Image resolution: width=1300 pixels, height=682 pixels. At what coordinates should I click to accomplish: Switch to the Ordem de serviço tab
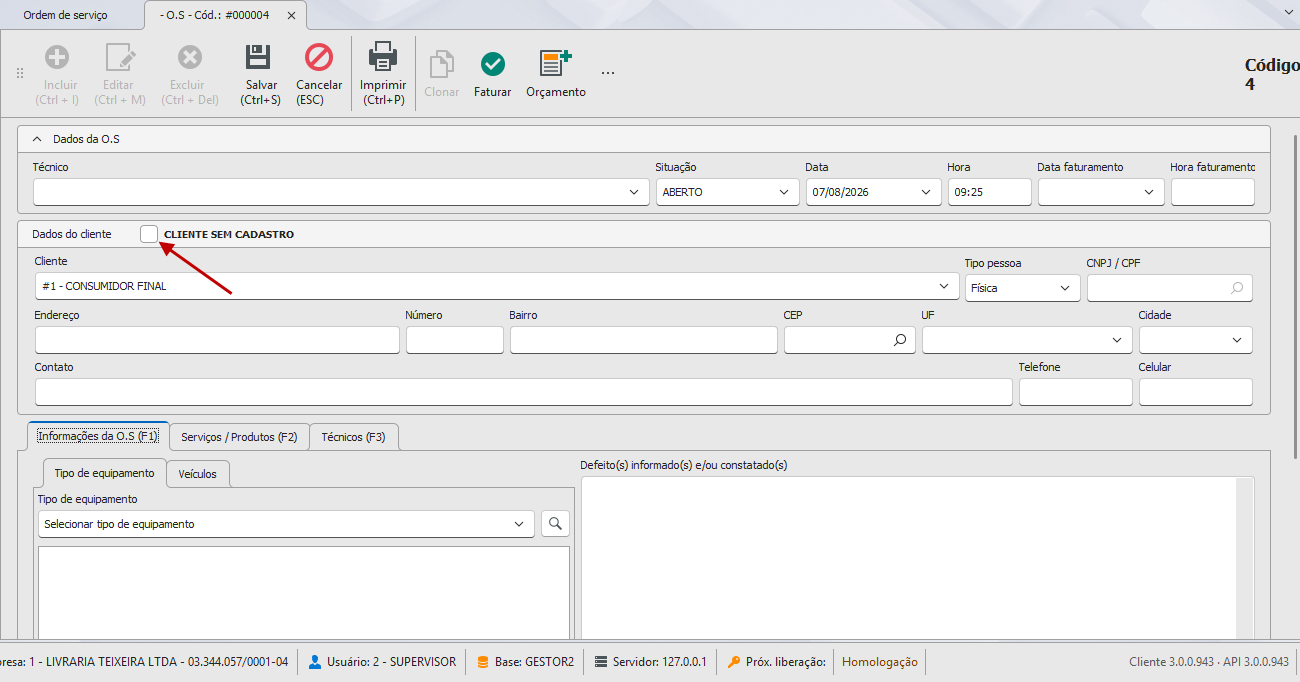point(65,16)
